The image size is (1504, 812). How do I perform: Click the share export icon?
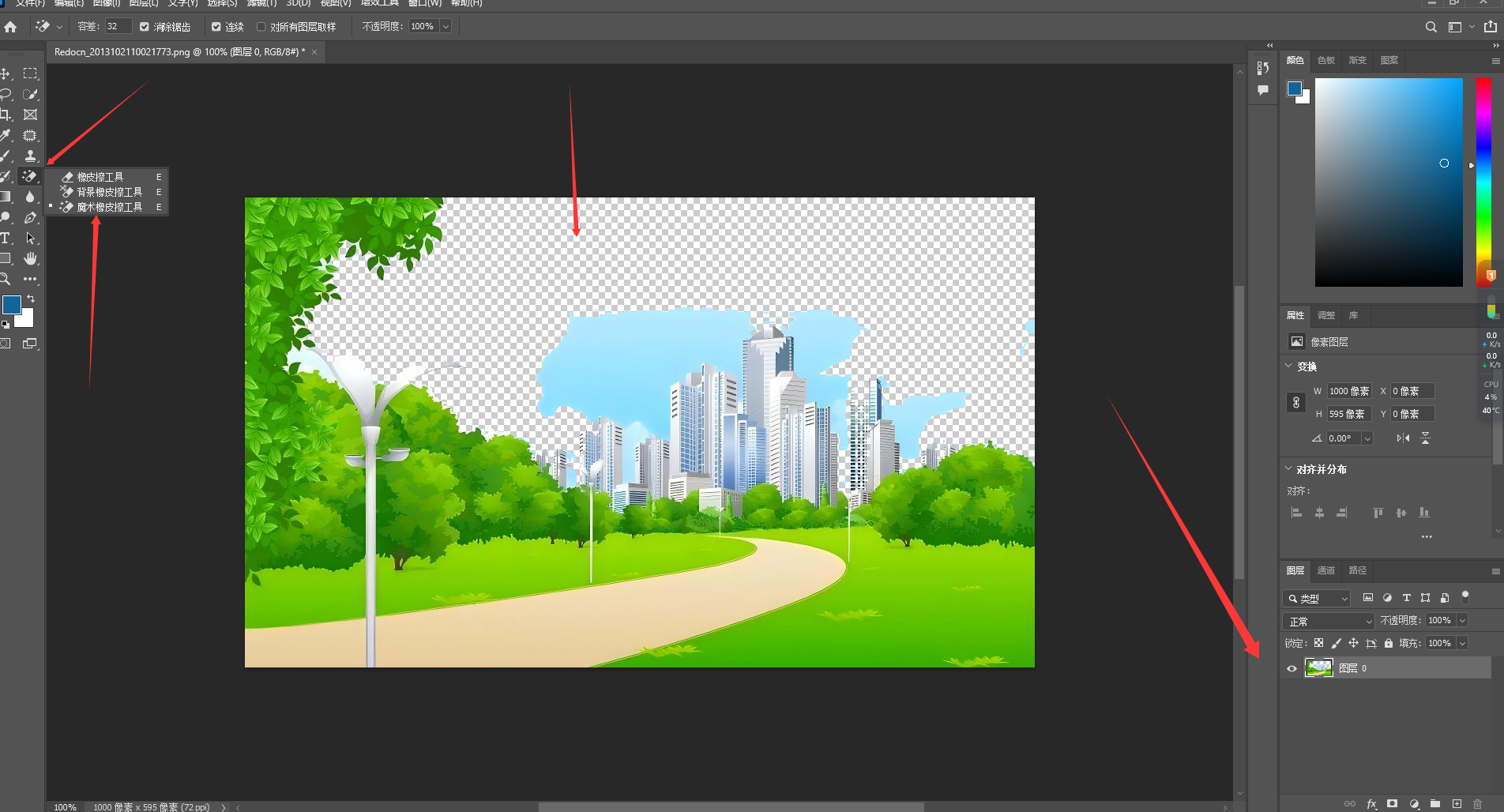1490,27
